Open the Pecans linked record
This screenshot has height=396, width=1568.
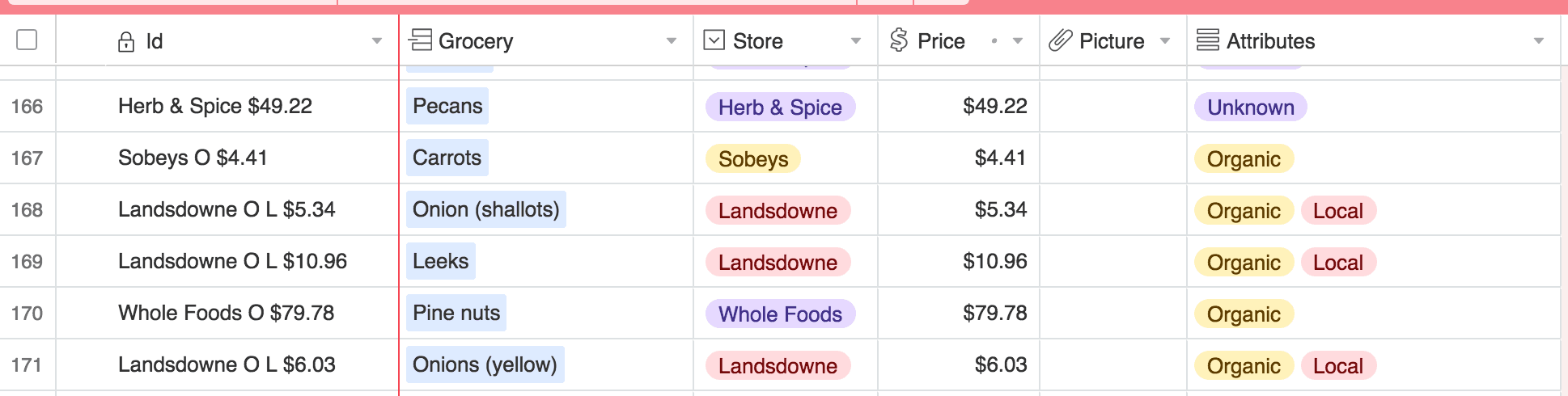[x=447, y=106]
